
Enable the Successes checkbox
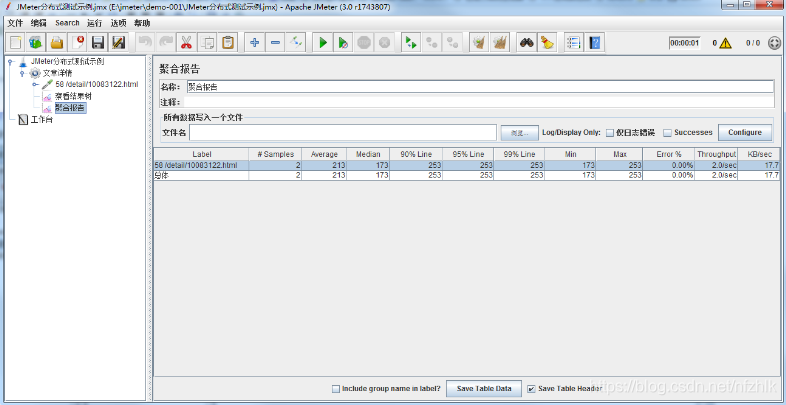[667, 133]
